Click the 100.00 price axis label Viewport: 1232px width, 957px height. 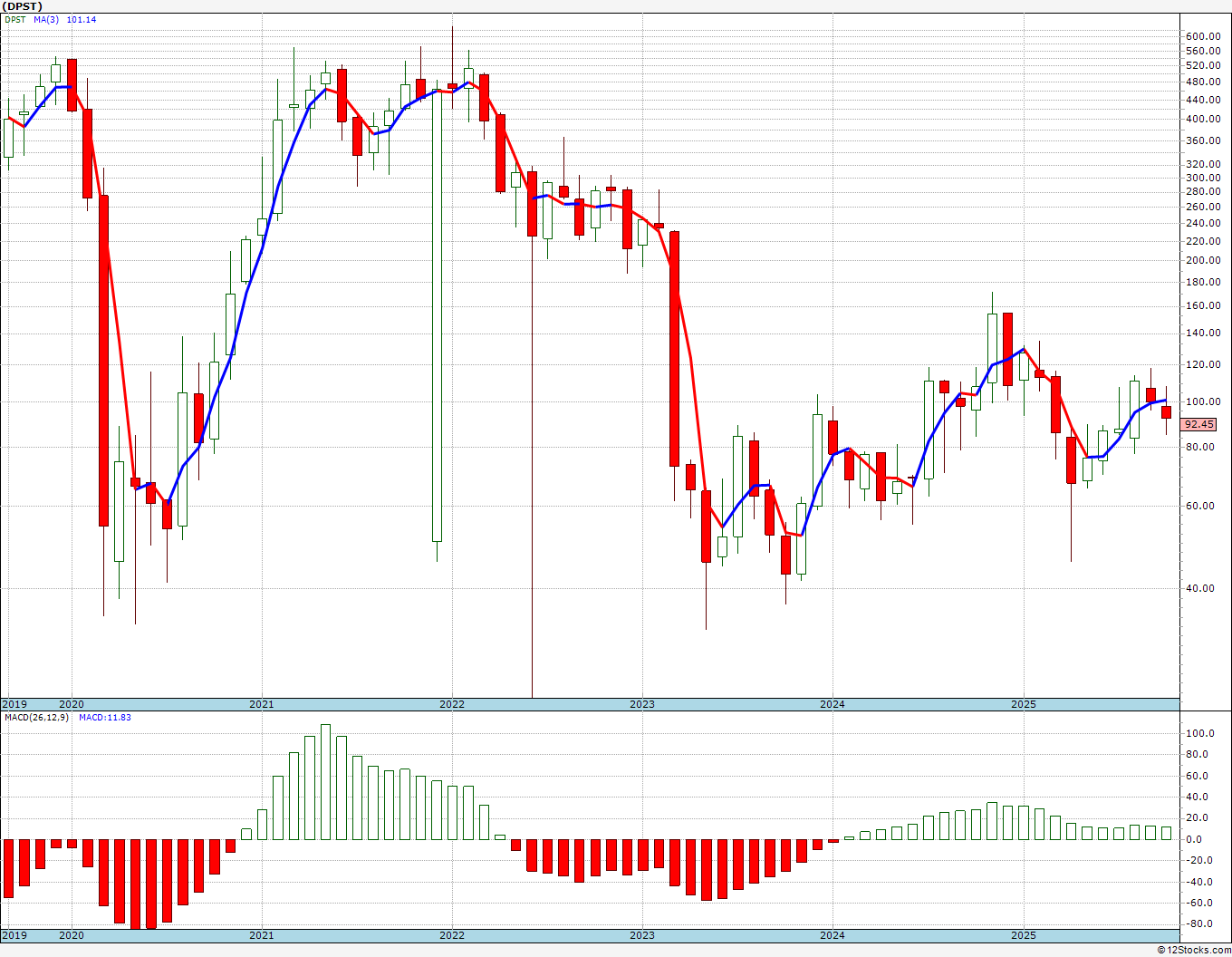click(1203, 401)
